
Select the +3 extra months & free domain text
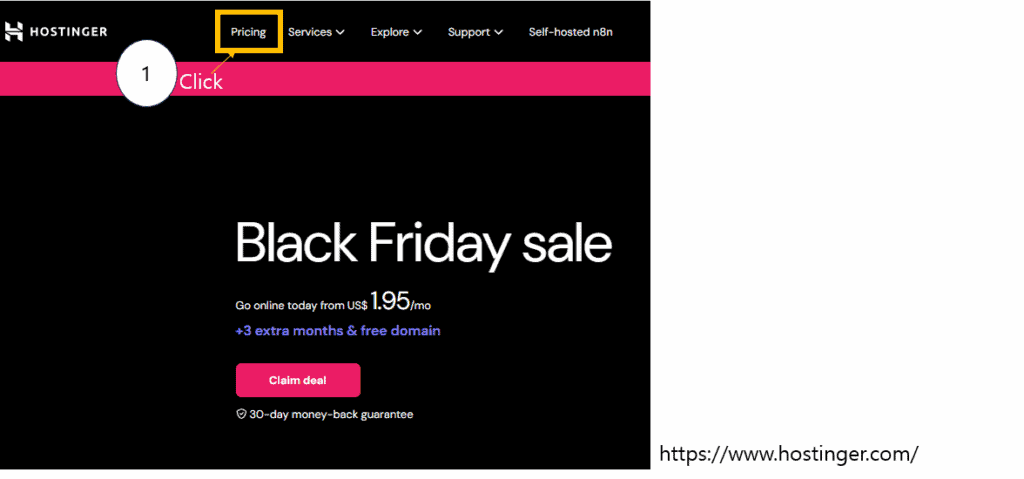click(338, 330)
